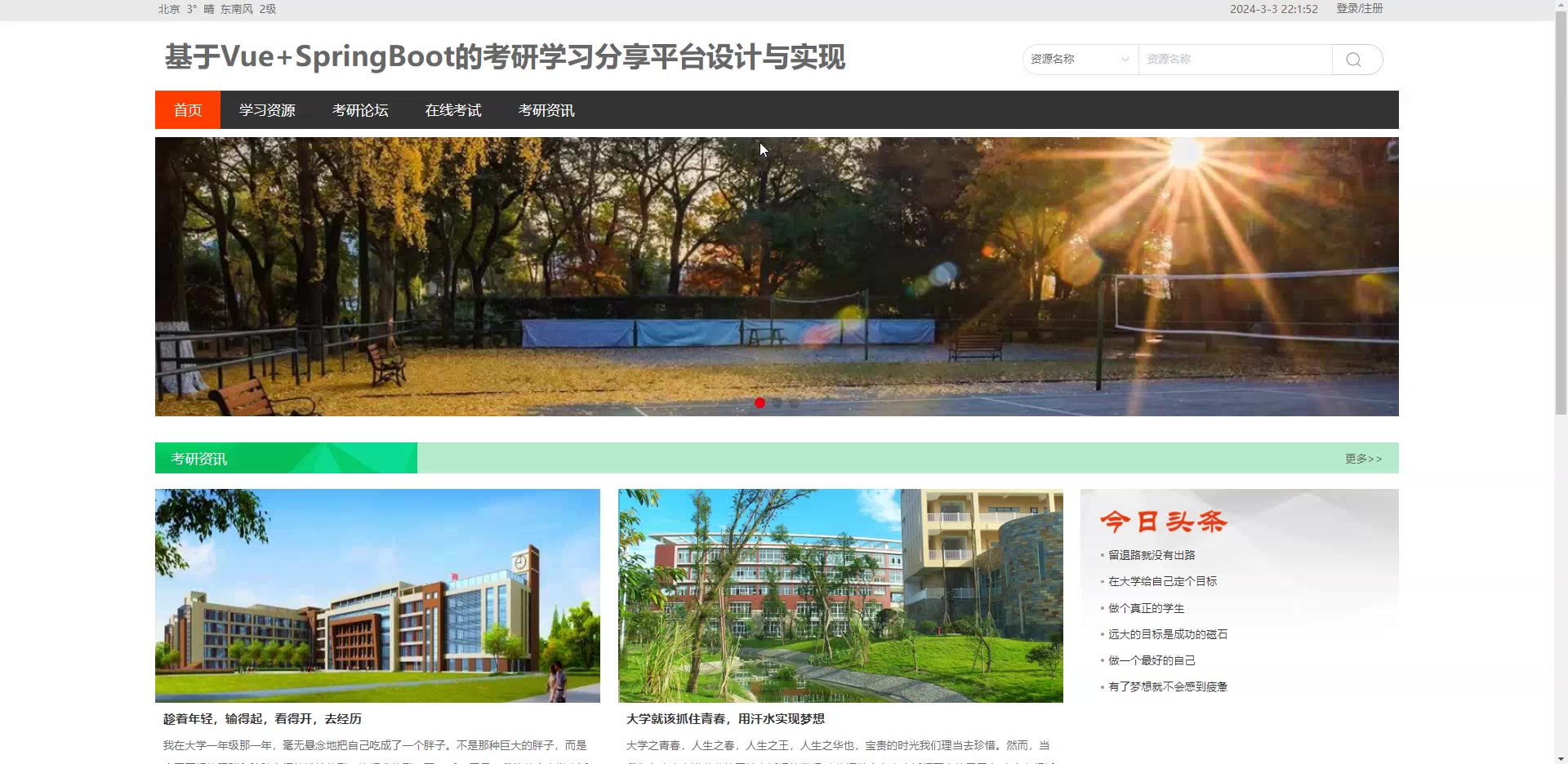The height and width of the screenshot is (764, 1568).
Task: Select the third carousel indicator dot
Action: pyautogui.click(x=794, y=403)
